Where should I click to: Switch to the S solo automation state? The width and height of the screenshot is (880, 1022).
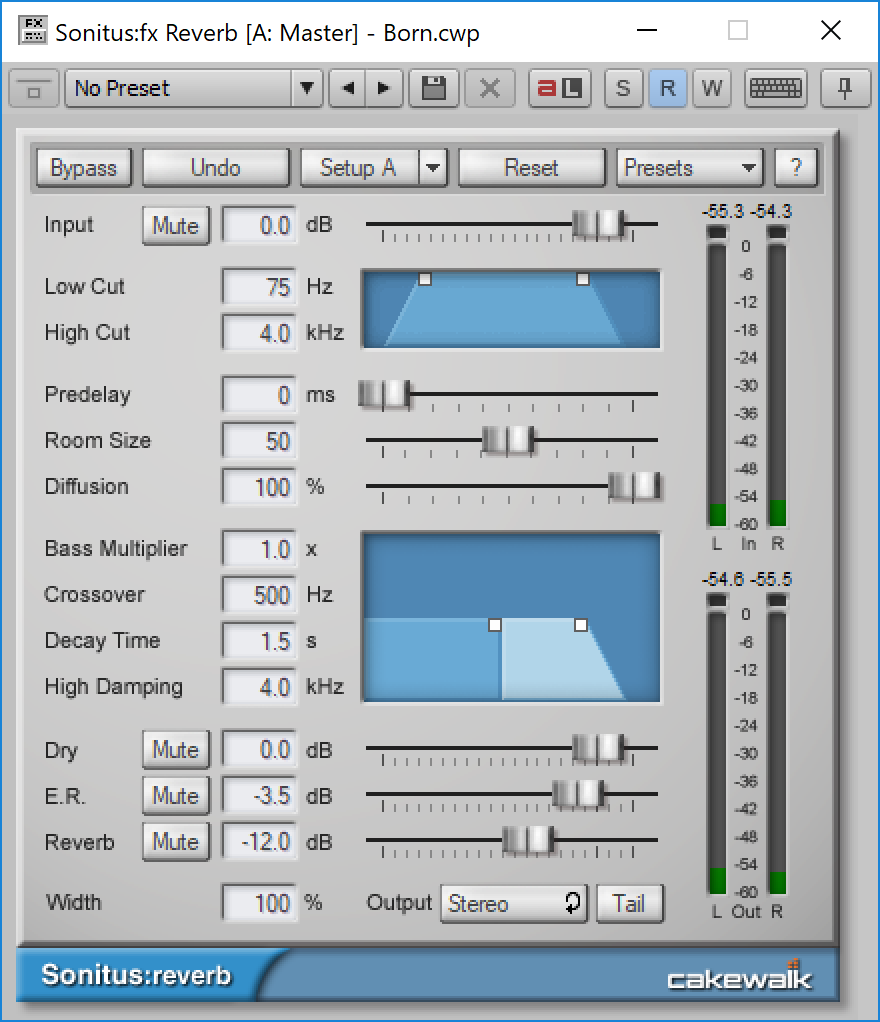[623, 88]
